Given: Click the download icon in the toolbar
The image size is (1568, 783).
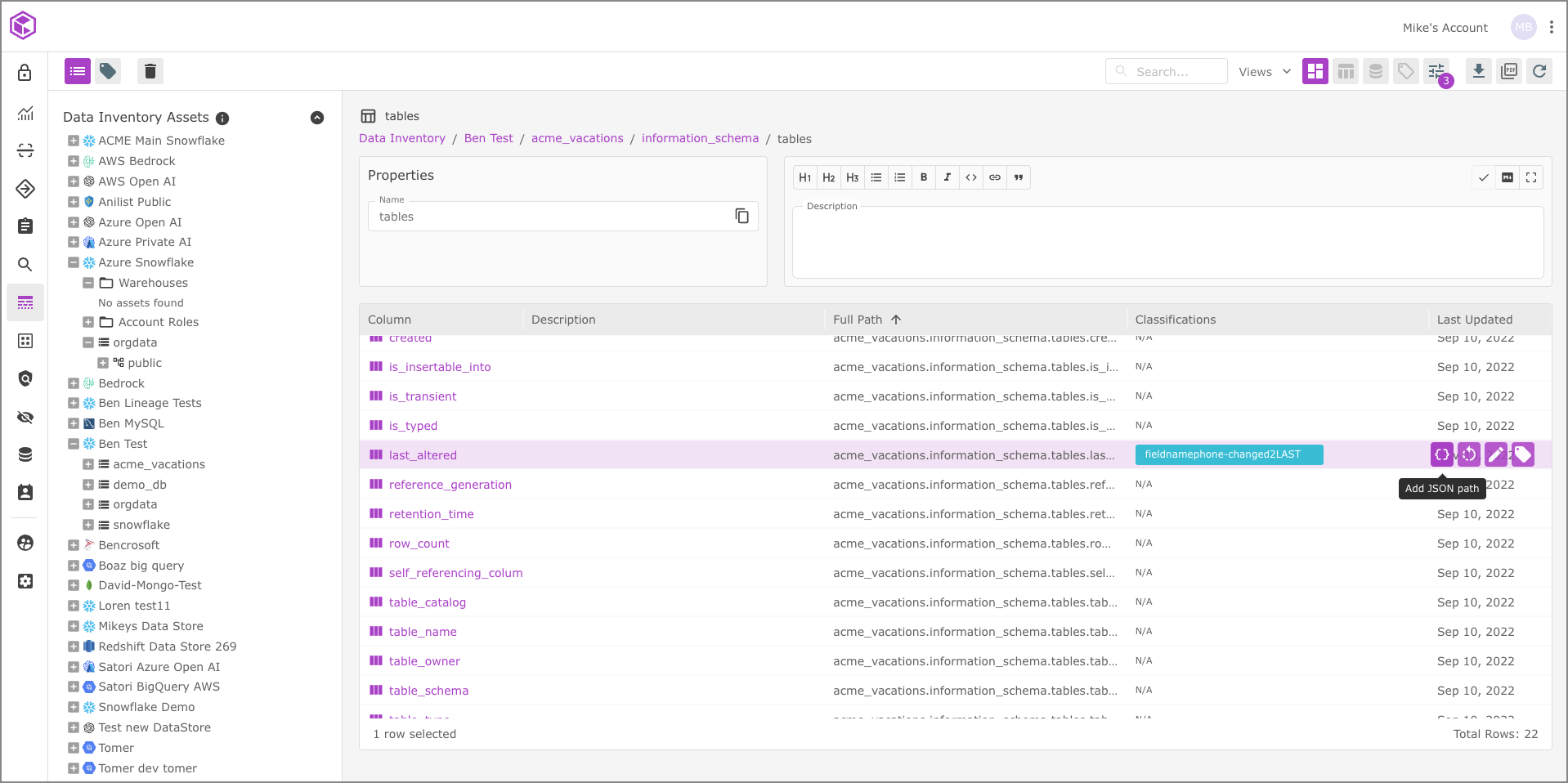Looking at the screenshot, I should click(1478, 71).
